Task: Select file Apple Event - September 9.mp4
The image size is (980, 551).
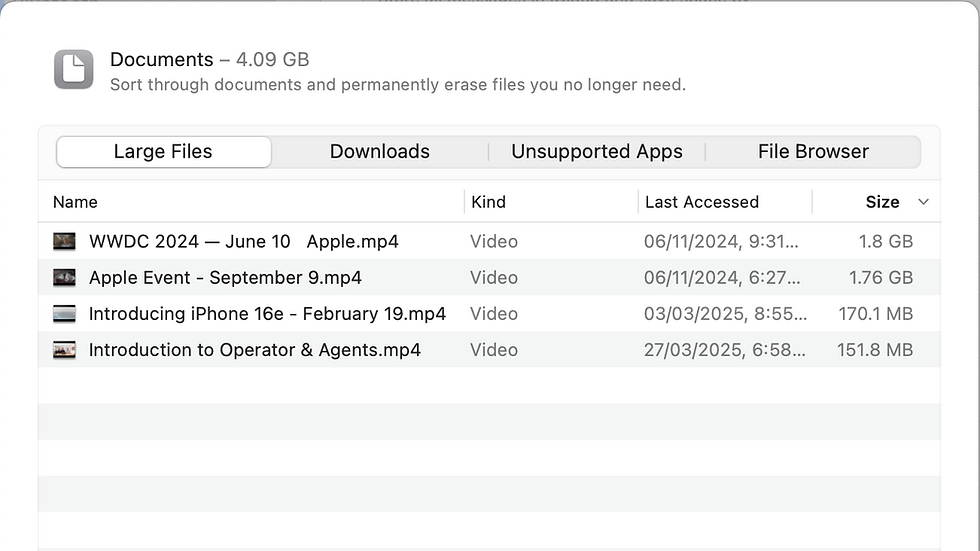Action: [x=225, y=278]
